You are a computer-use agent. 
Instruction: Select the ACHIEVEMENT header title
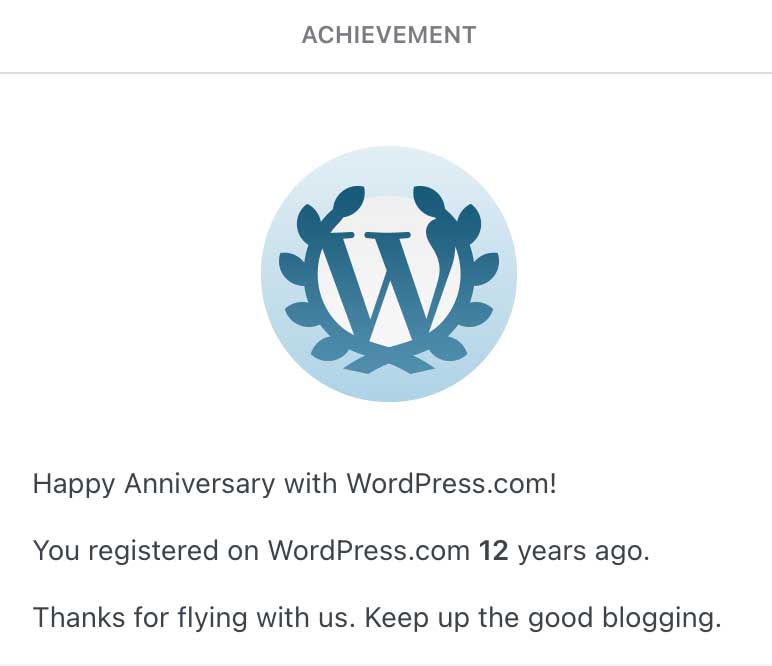[x=389, y=36]
